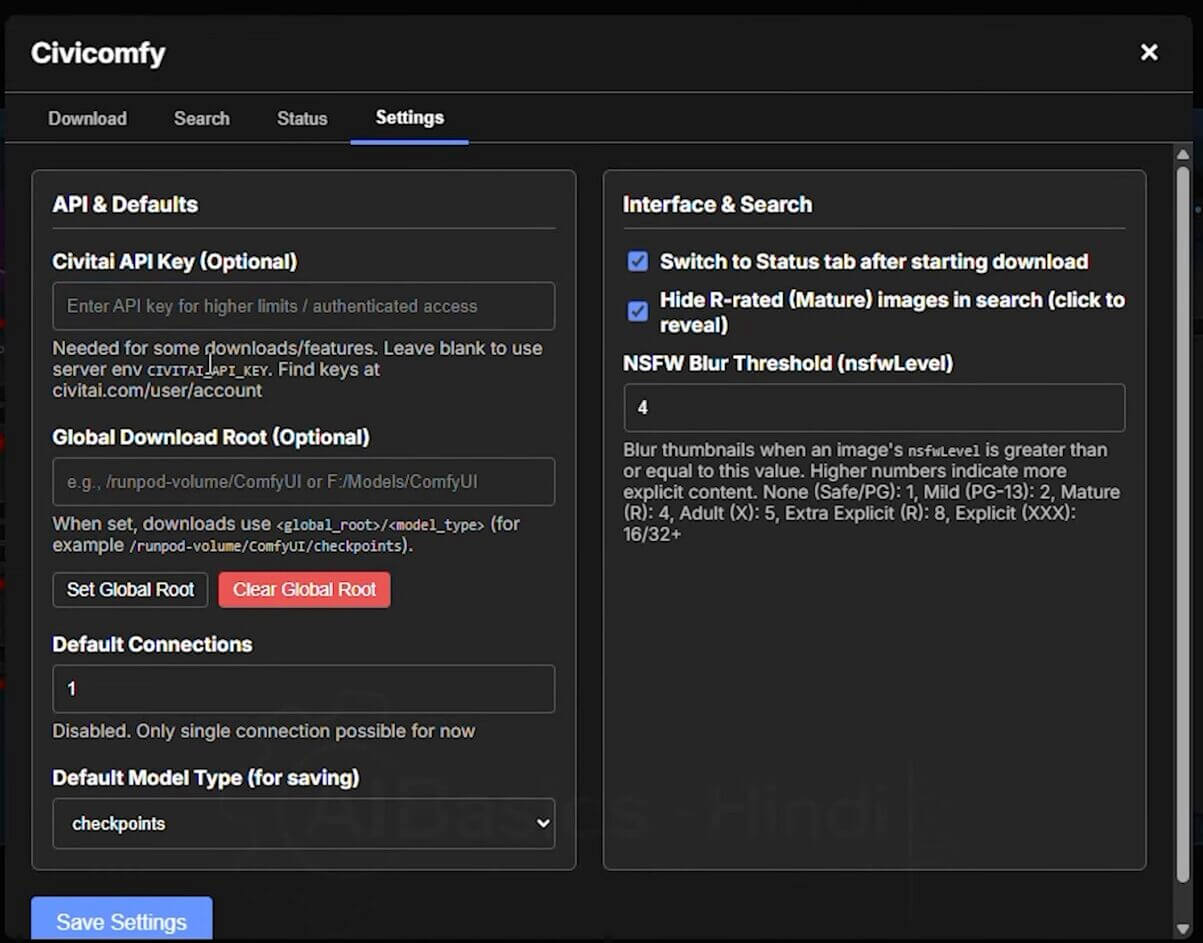Click the 'Default Connections' label
Viewport: 1203px width, 943px height.
click(152, 644)
